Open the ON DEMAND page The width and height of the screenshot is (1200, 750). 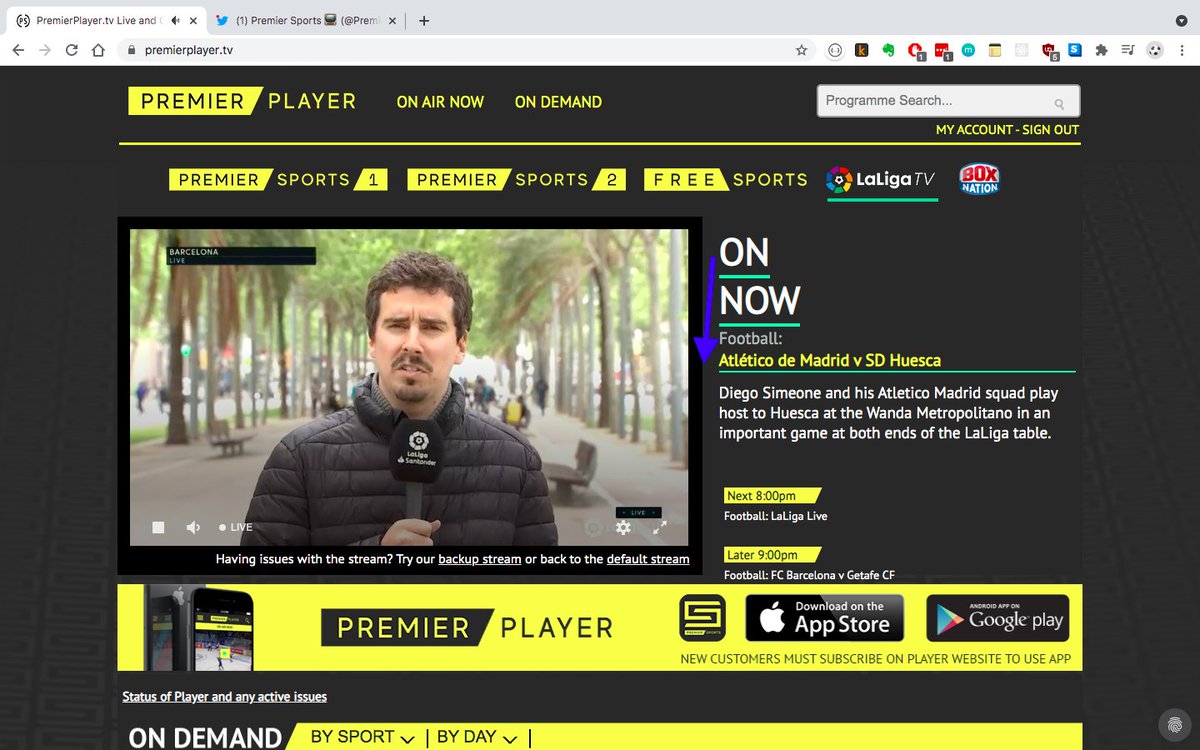pyautogui.click(x=558, y=102)
